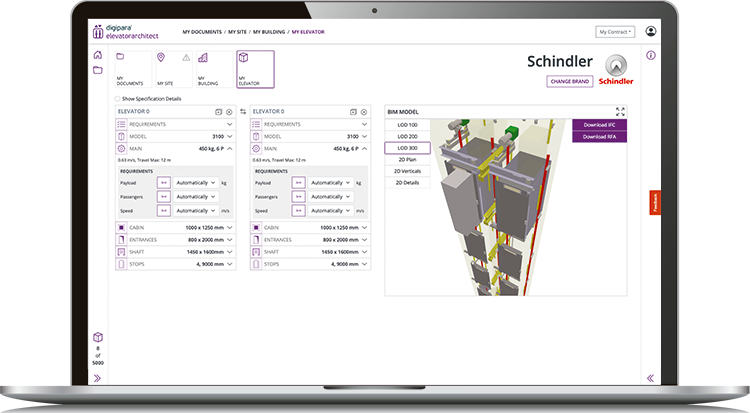This screenshot has height=413, width=750.
Task: Click the swap icon between the elevator panels
Action: (x=243, y=112)
